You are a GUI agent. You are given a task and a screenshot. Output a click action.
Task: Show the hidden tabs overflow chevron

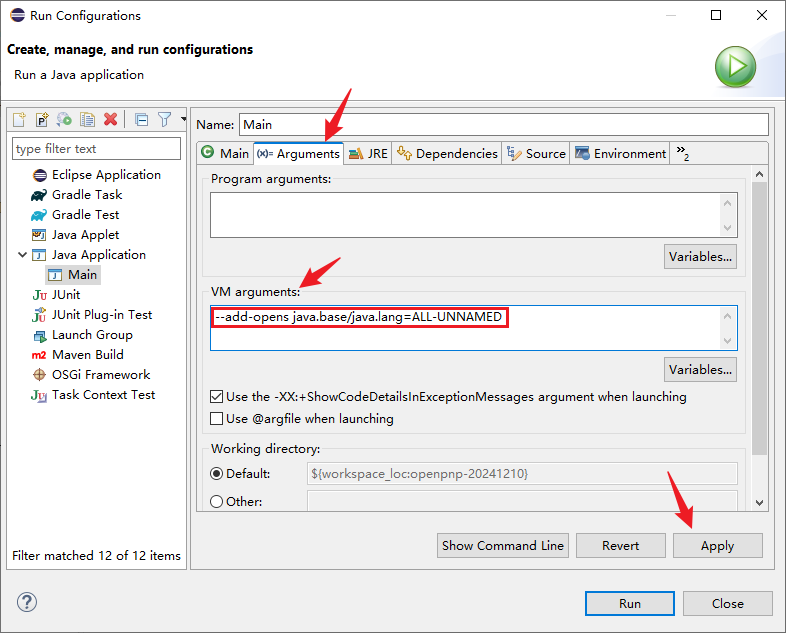(x=683, y=153)
